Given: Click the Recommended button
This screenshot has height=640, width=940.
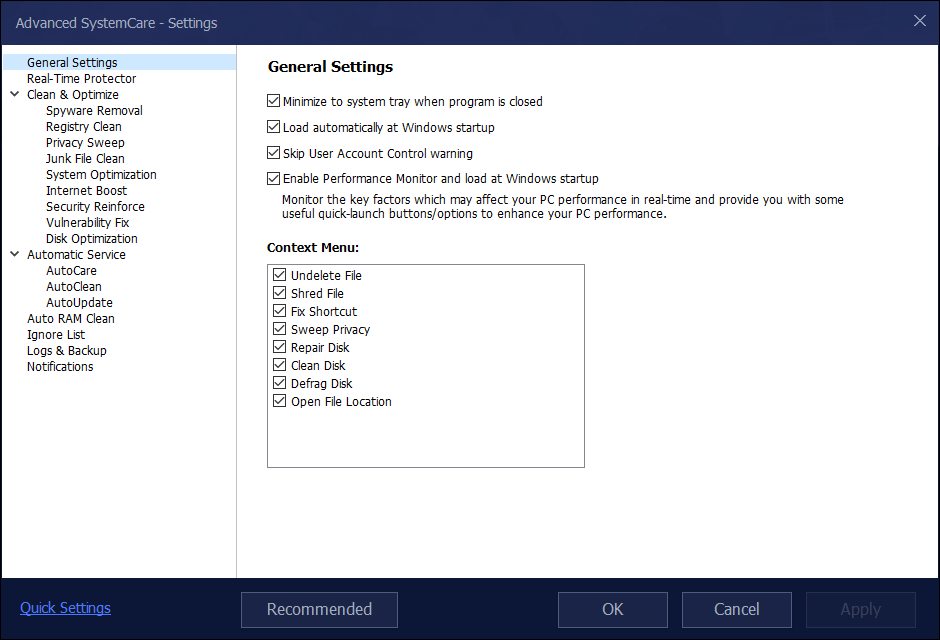Looking at the screenshot, I should 320,609.
